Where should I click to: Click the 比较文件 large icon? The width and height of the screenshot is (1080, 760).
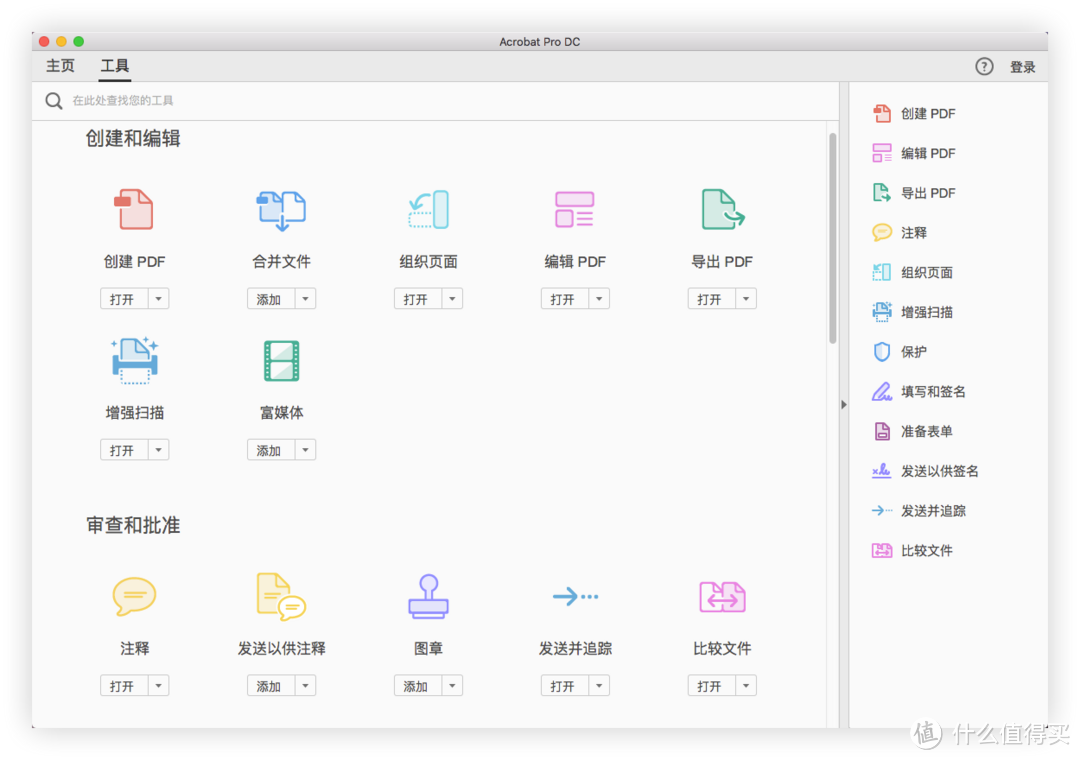(x=723, y=597)
